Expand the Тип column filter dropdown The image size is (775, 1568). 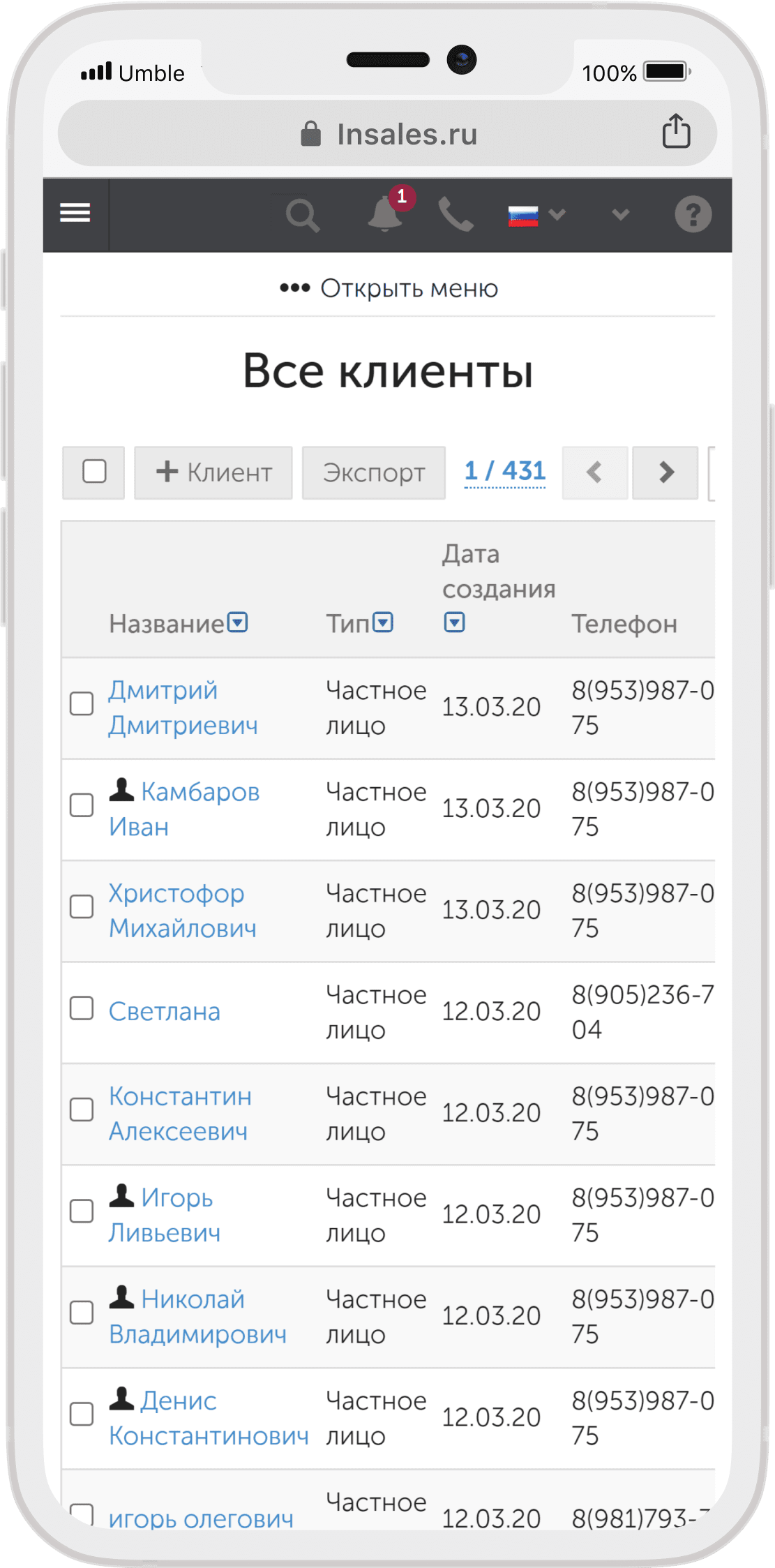tap(383, 622)
